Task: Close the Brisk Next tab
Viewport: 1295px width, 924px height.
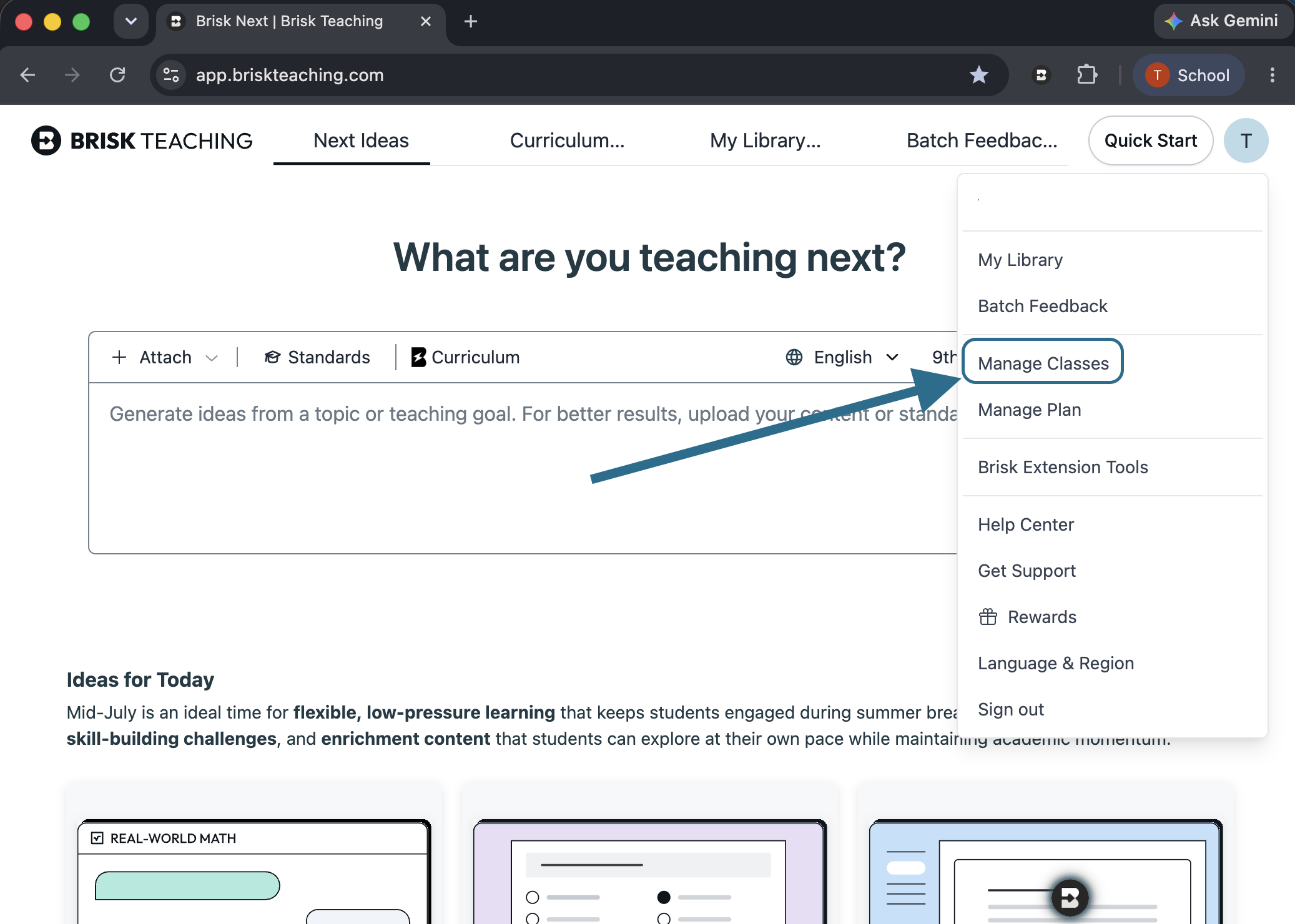Action: pyautogui.click(x=426, y=21)
